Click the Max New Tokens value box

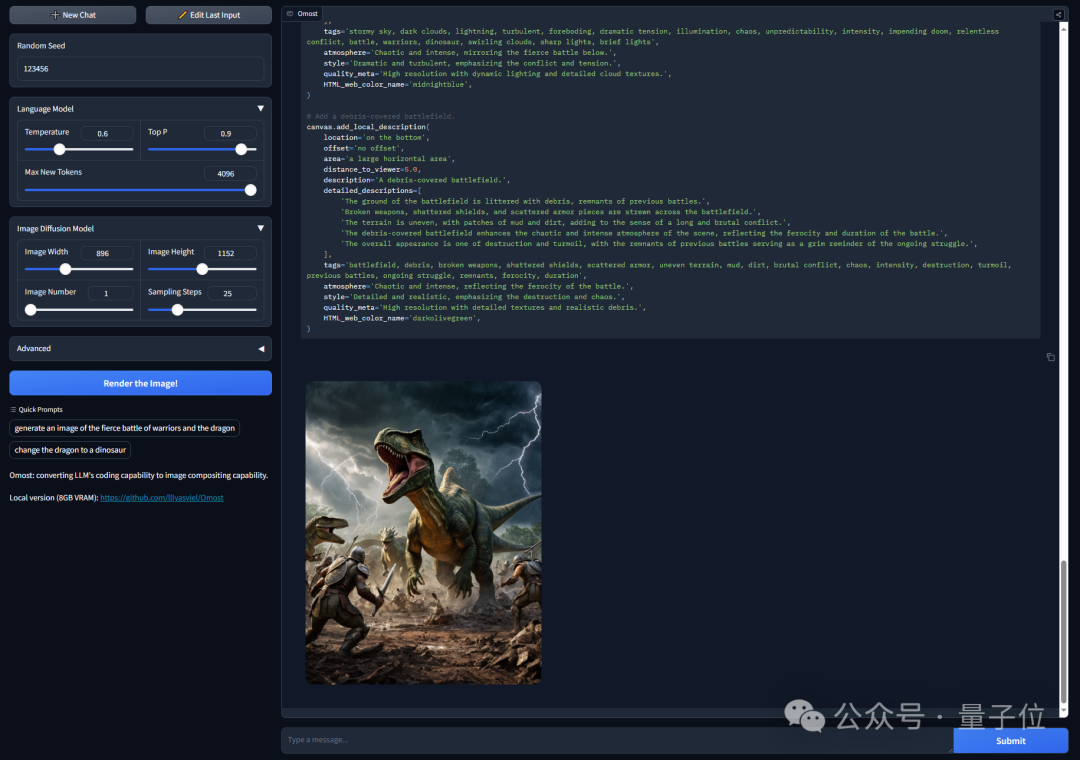[x=229, y=174]
